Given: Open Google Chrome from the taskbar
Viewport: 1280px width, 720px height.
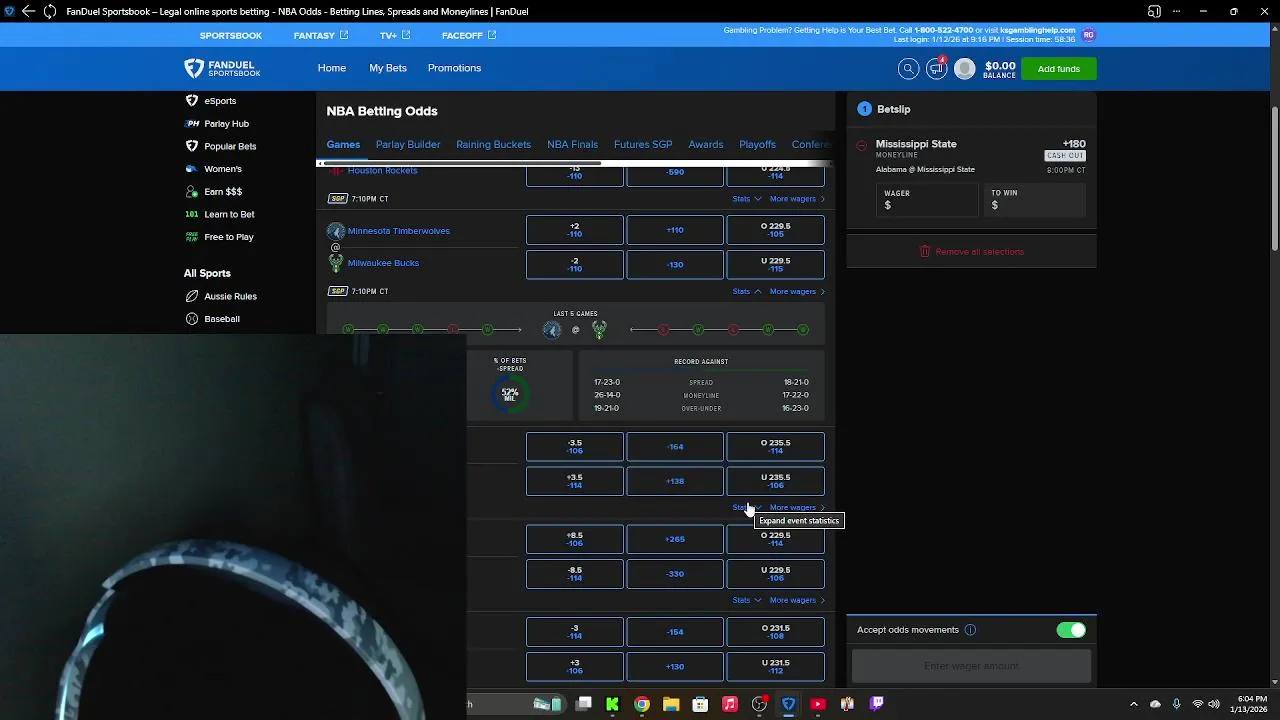Looking at the screenshot, I should (x=642, y=704).
